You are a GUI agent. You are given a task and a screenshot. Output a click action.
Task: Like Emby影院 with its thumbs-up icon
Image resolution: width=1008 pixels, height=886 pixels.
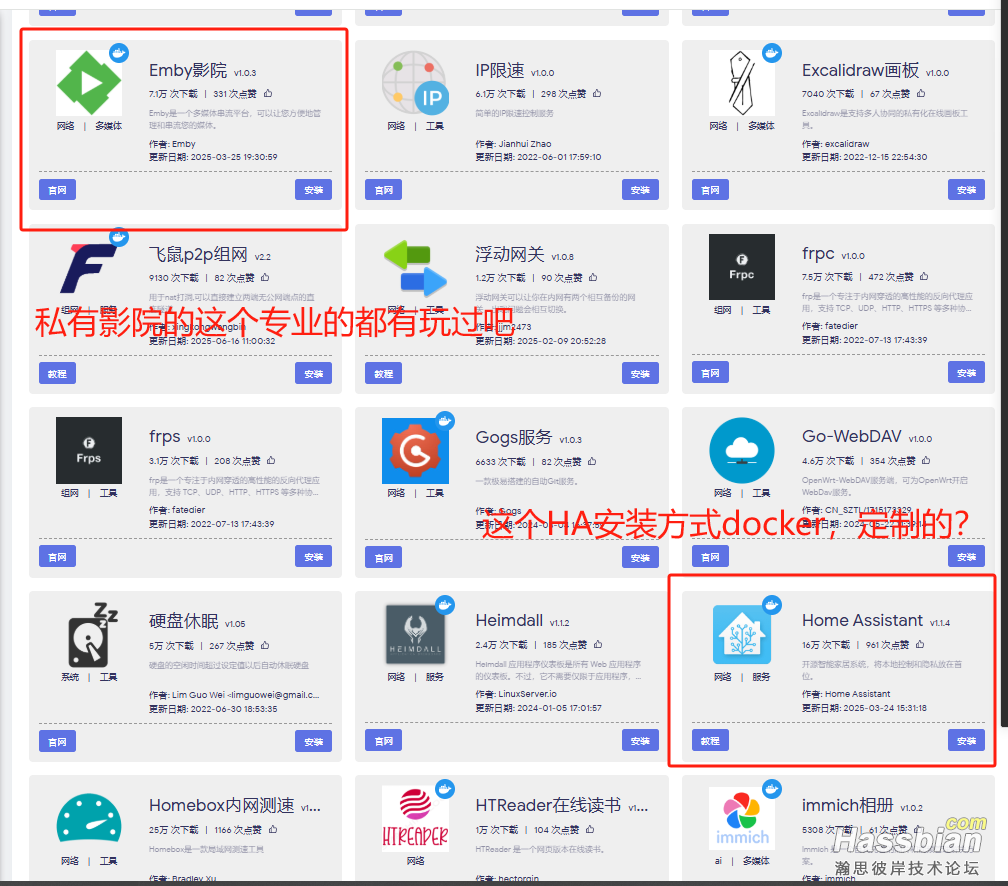tap(268, 93)
